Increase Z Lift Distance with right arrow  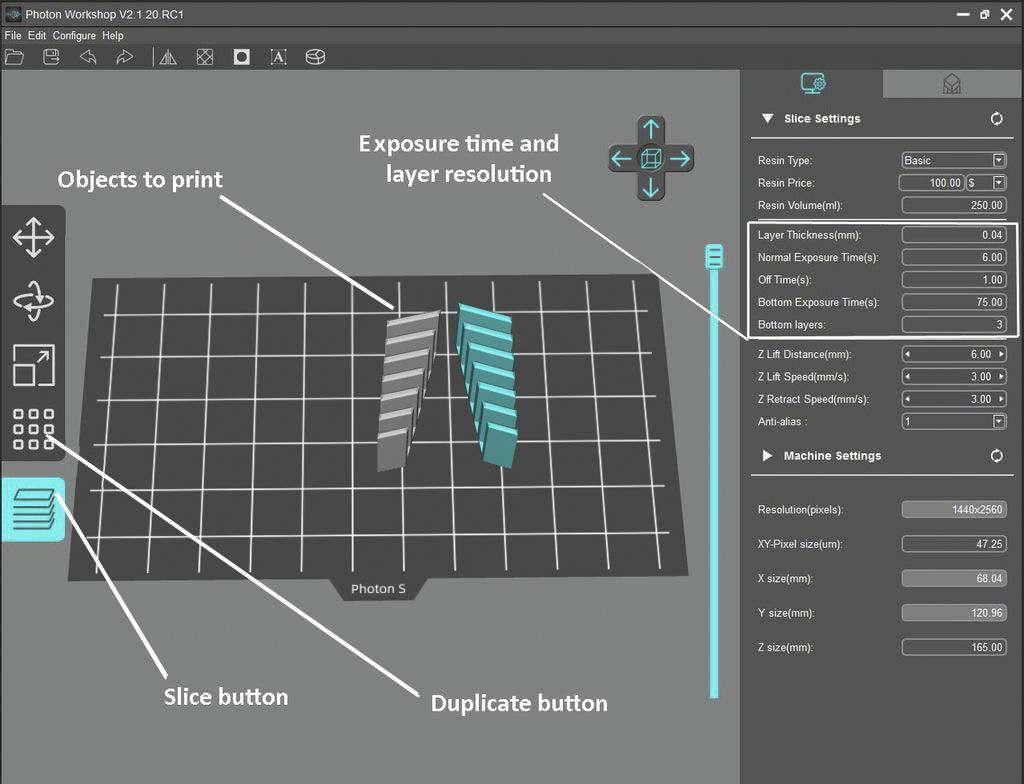click(x=1001, y=354)
